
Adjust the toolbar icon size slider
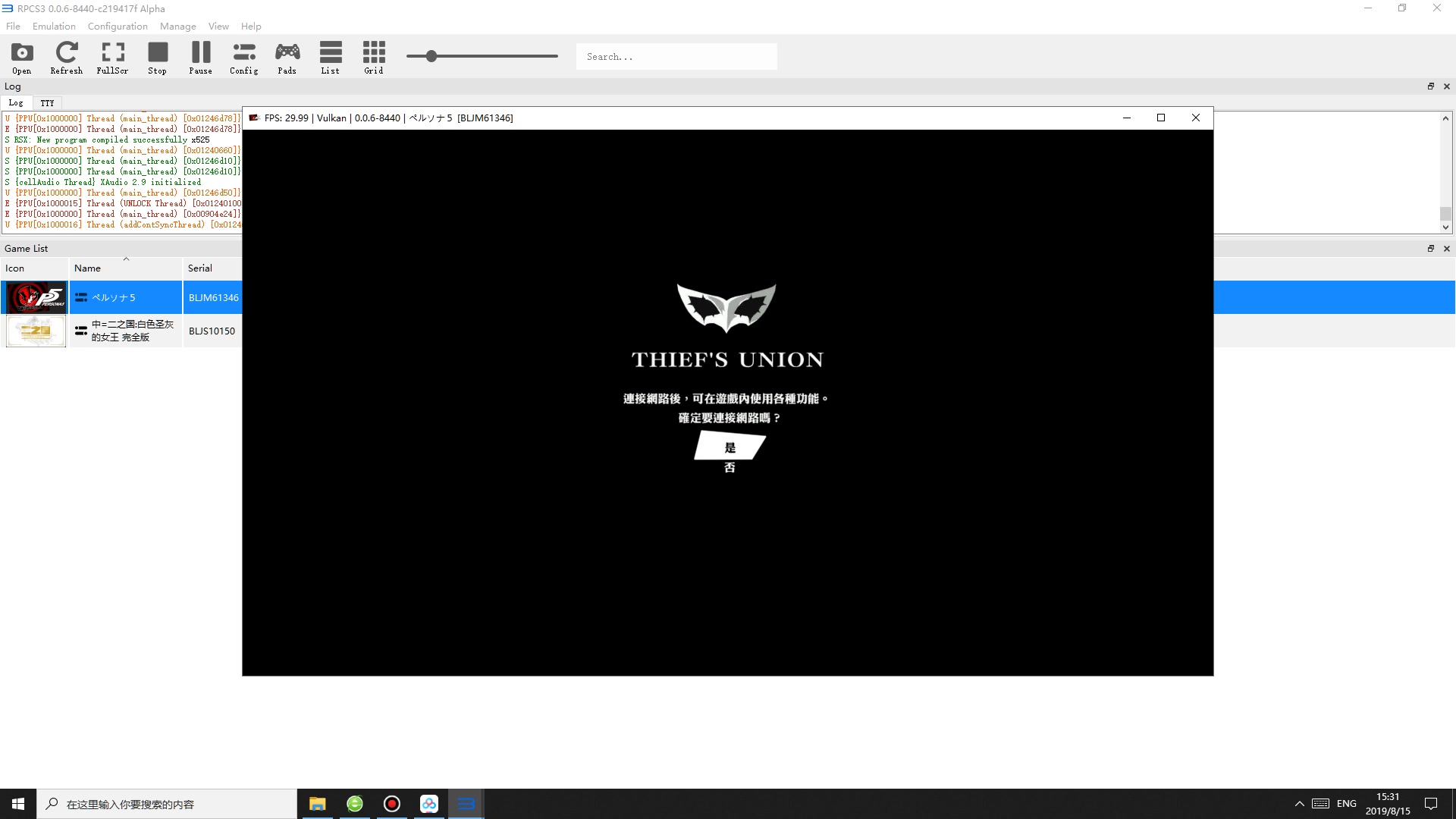point(431,55)
